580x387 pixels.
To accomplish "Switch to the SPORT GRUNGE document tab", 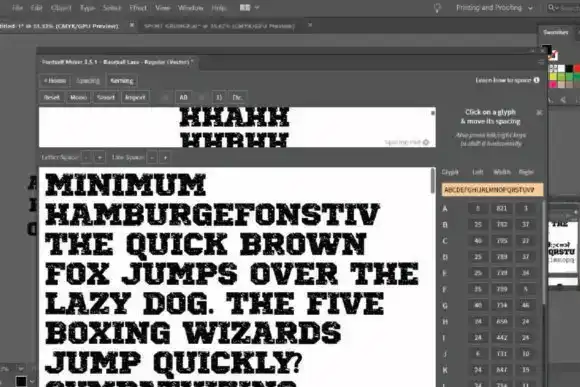I will (x=219, y=26).
